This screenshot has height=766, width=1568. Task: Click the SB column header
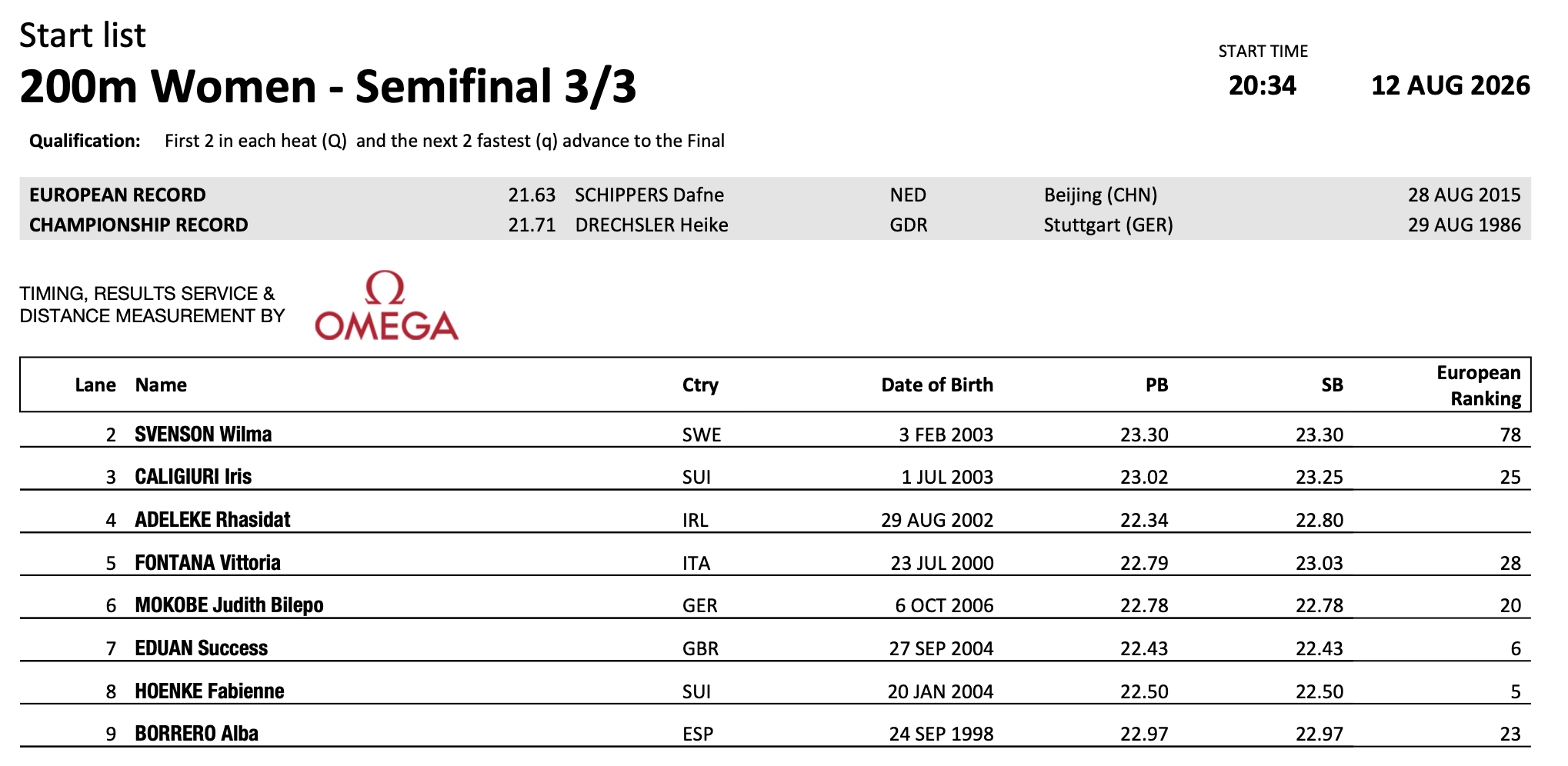1332,385
